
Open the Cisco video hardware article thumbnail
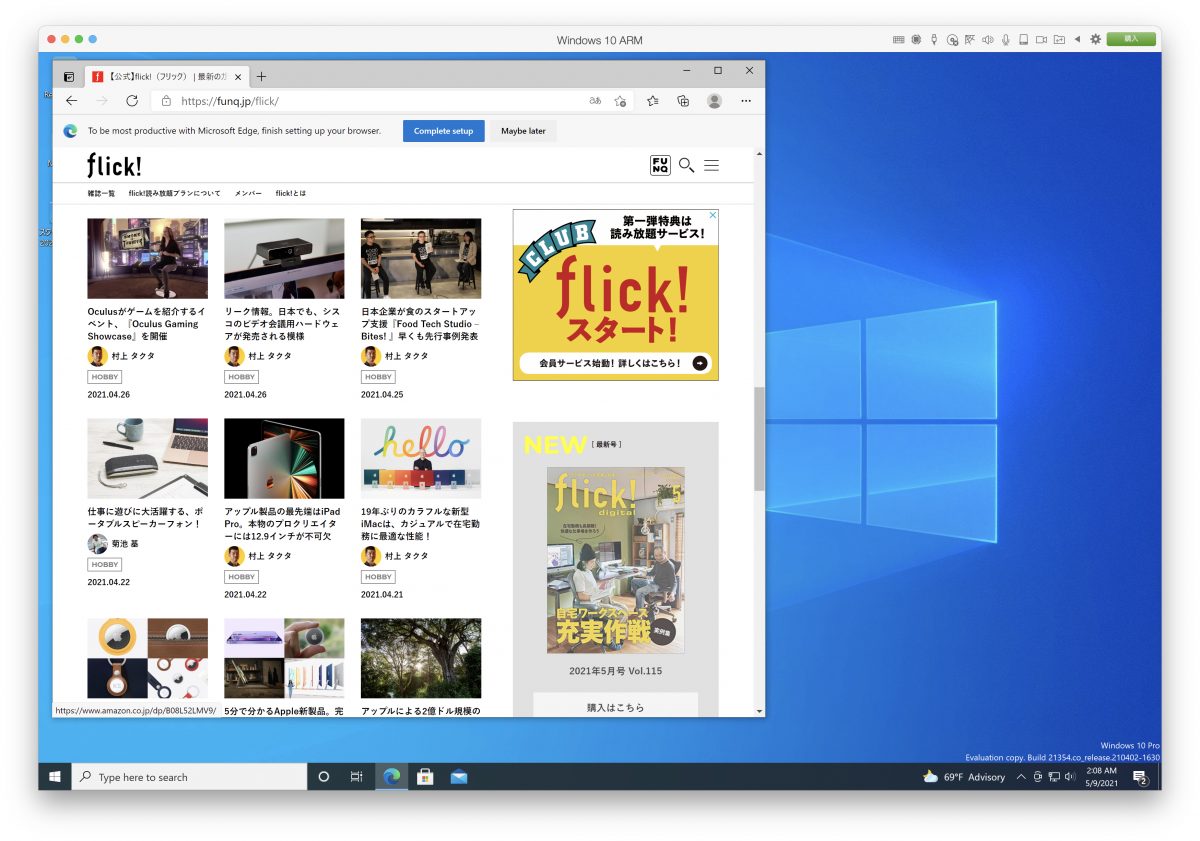(x=284, y=258)
